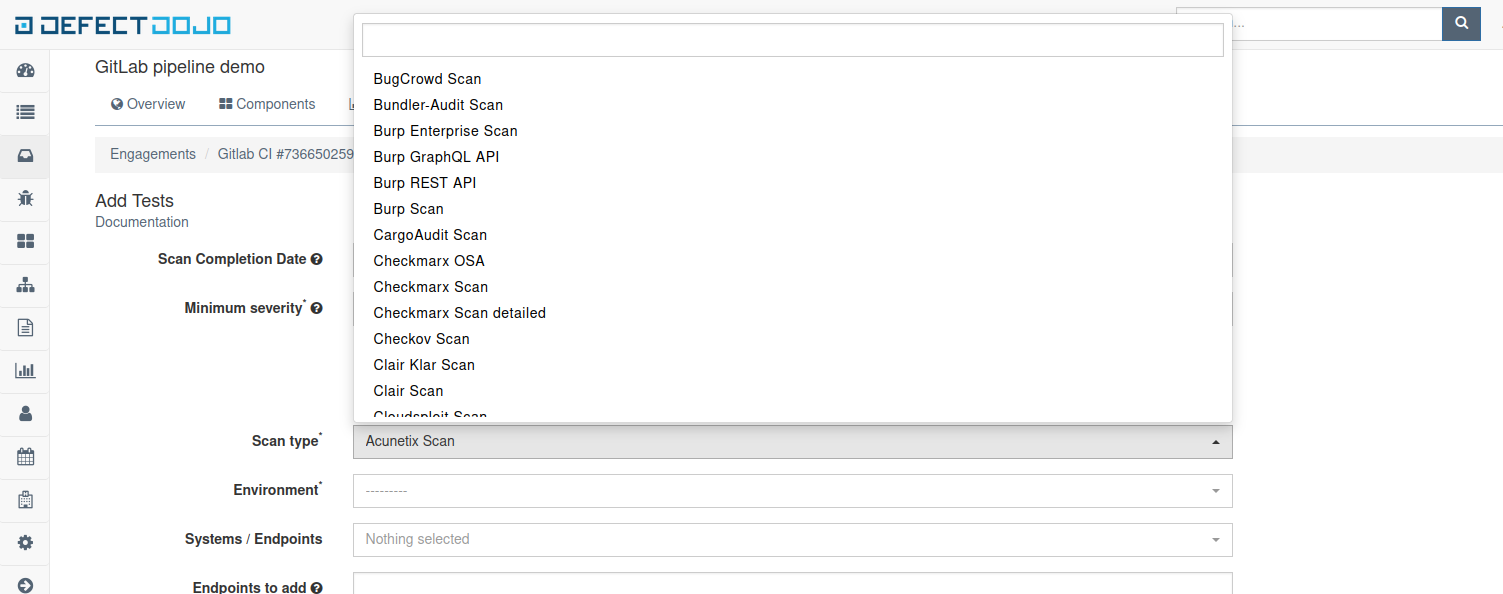Click the Minimum severity help icon
This screenshot has width=1503, height=594.
[x=317, y=308]
